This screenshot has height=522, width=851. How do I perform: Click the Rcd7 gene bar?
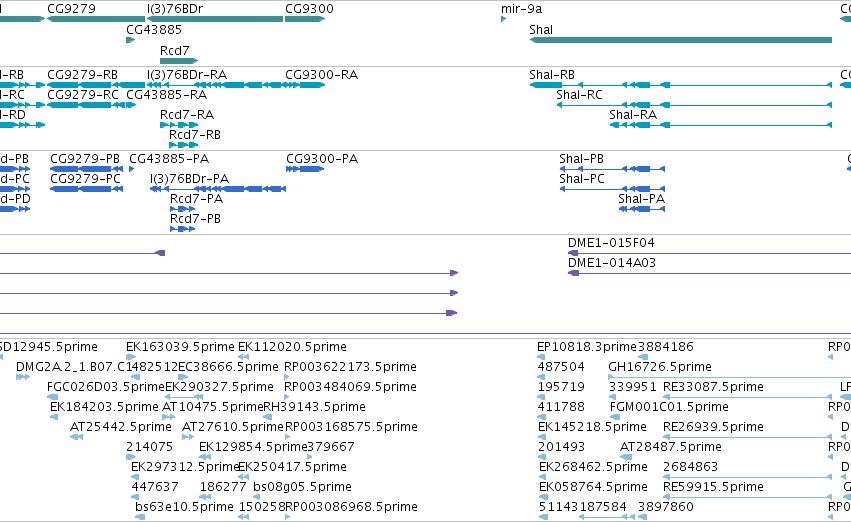click(179, 61)
